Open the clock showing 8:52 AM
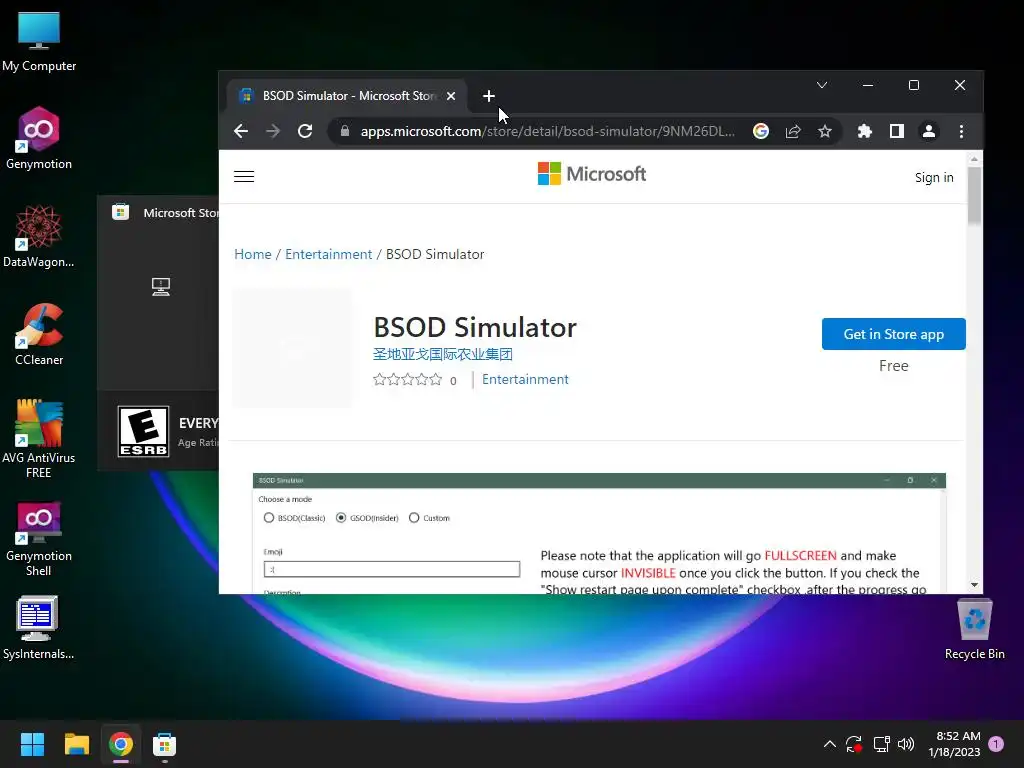Viewport: 1024px width, 768px height. click(x=954, y=744)
